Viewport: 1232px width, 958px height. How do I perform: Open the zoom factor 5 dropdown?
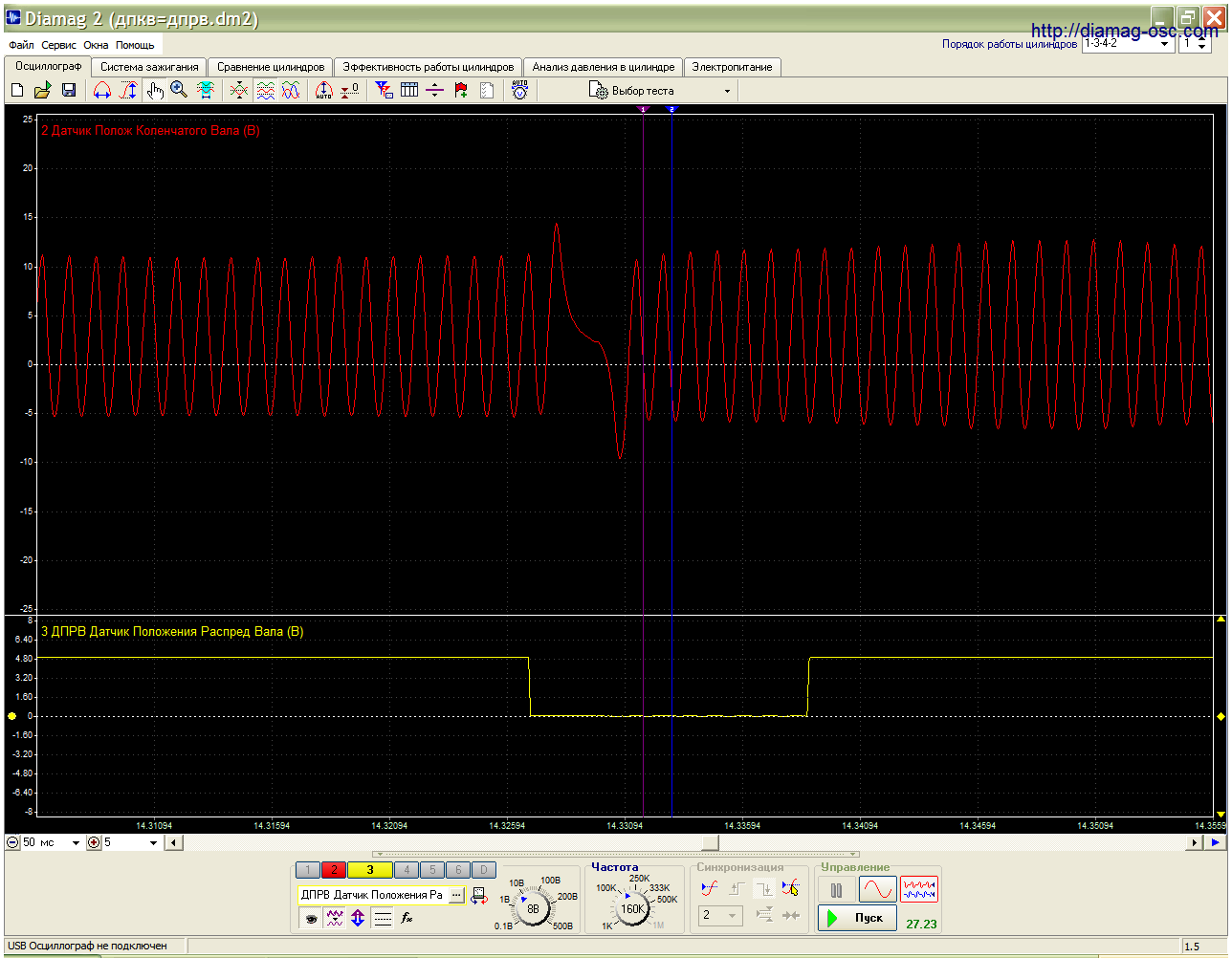click(x=131, y=842)
